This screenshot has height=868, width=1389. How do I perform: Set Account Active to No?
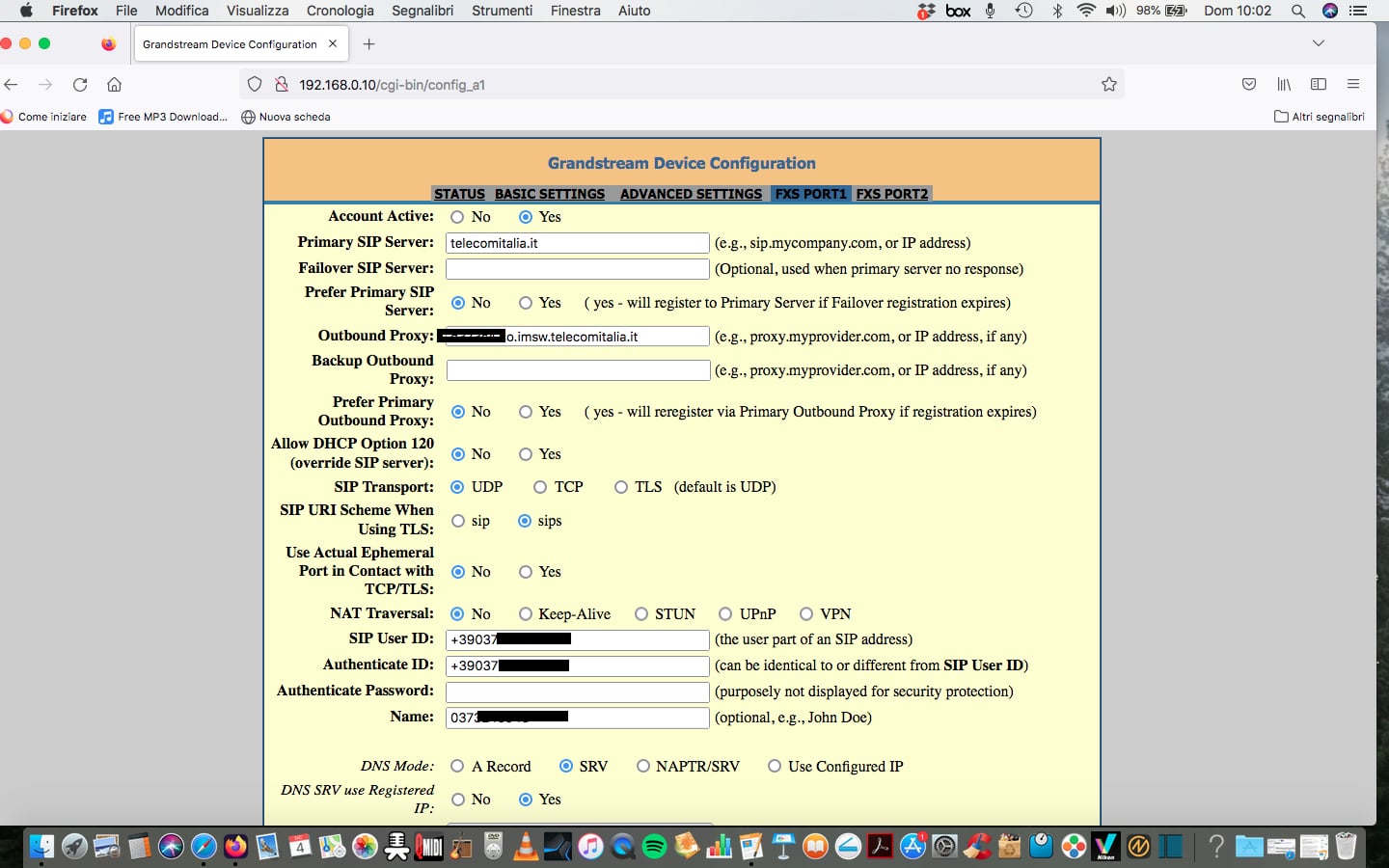pos(458,217)
